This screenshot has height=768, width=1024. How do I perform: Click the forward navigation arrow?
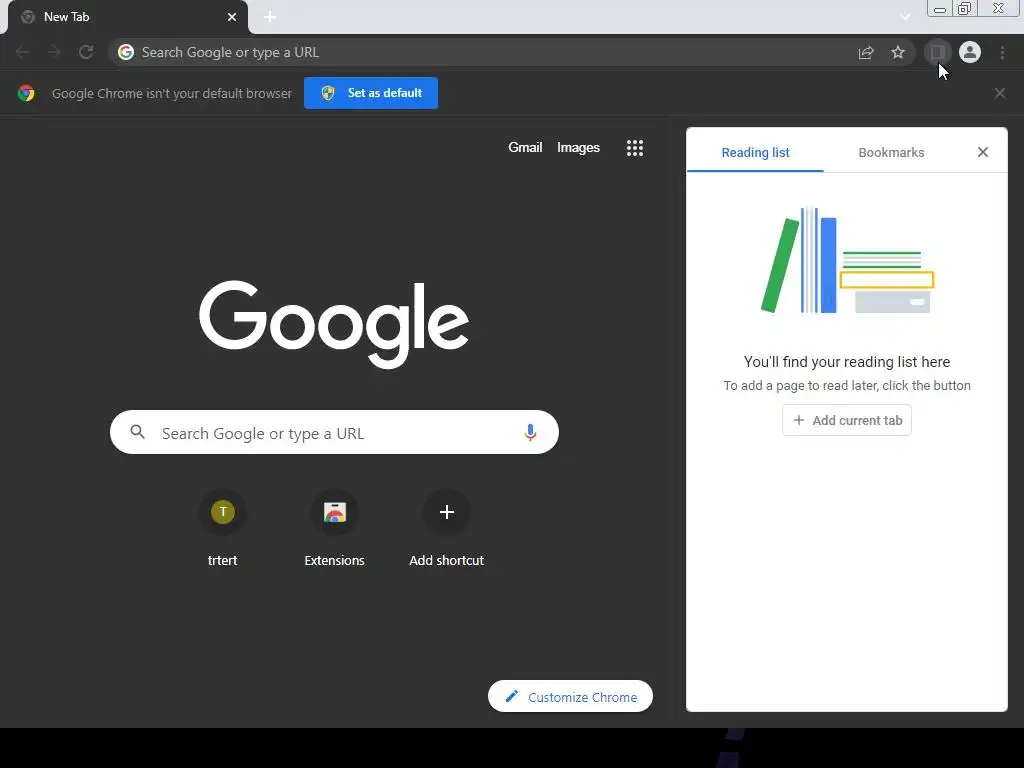click(x=54, y=52)
